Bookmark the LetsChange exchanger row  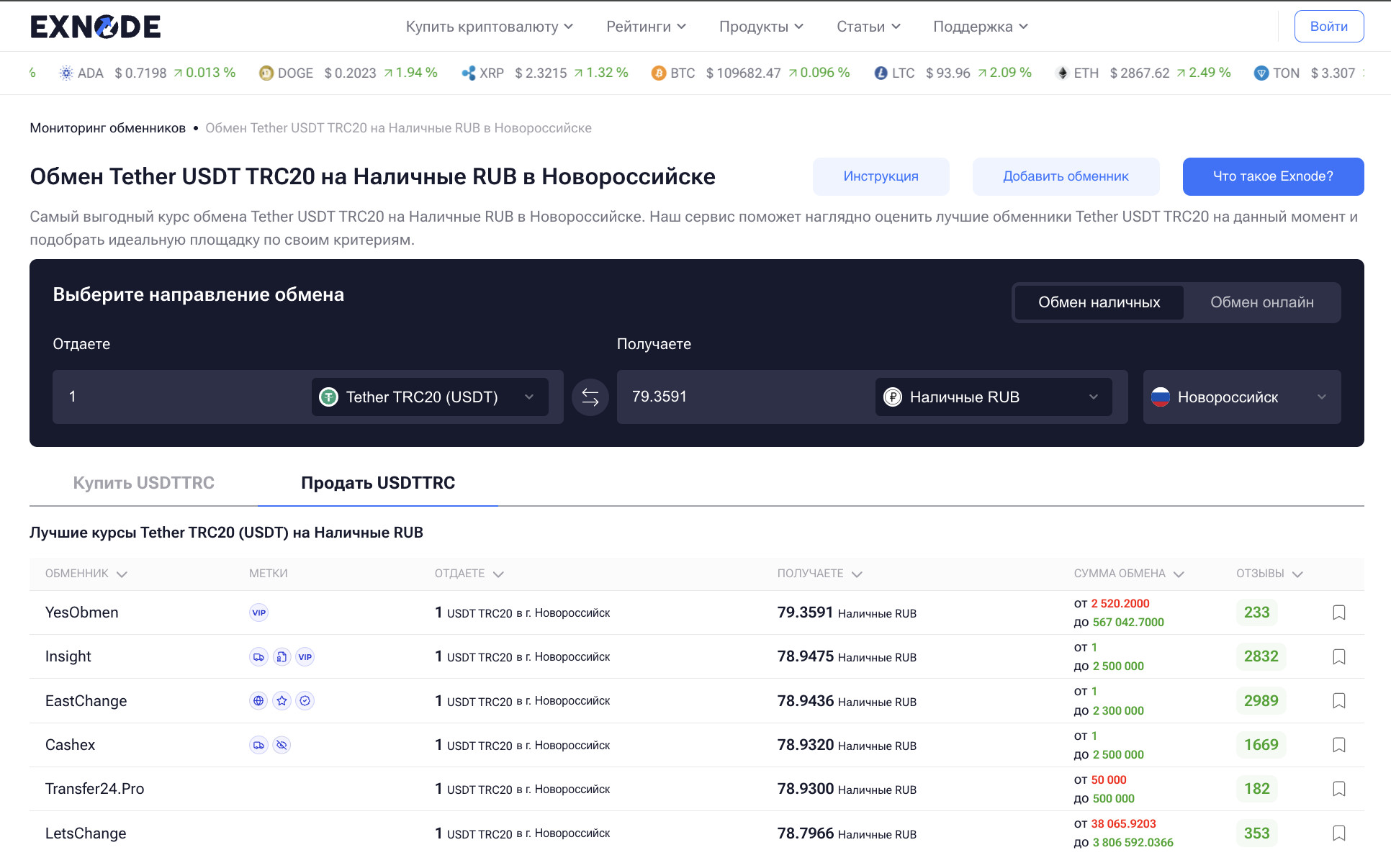[1338, 833]
